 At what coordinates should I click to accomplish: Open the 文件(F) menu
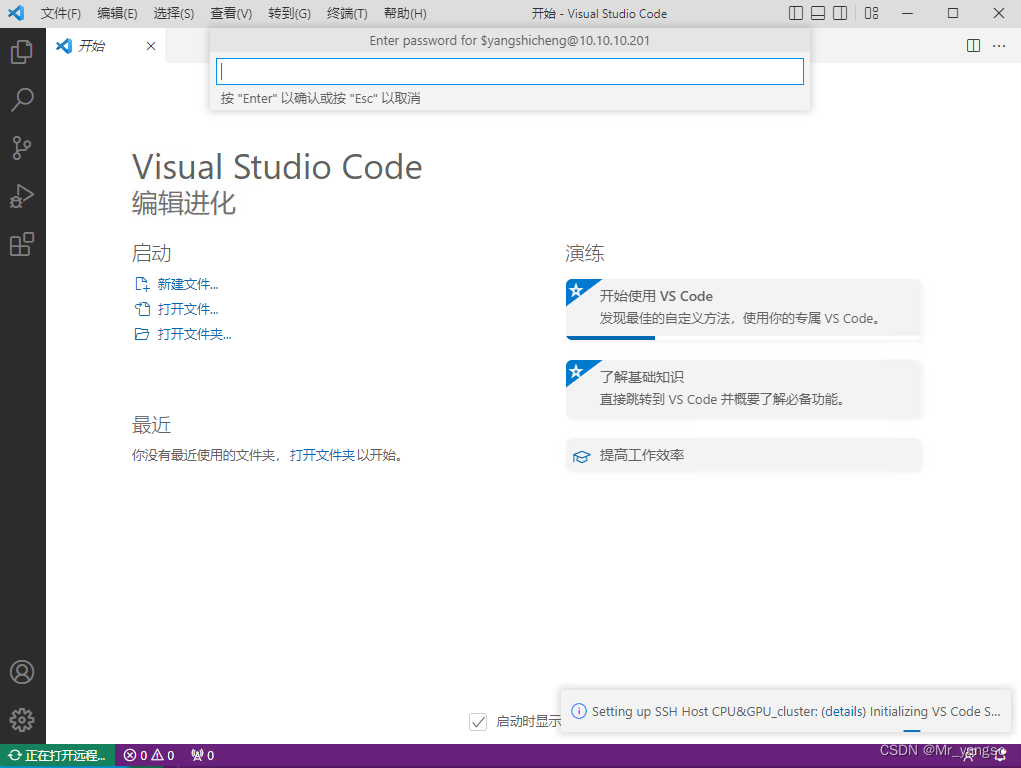click(61, 13)
